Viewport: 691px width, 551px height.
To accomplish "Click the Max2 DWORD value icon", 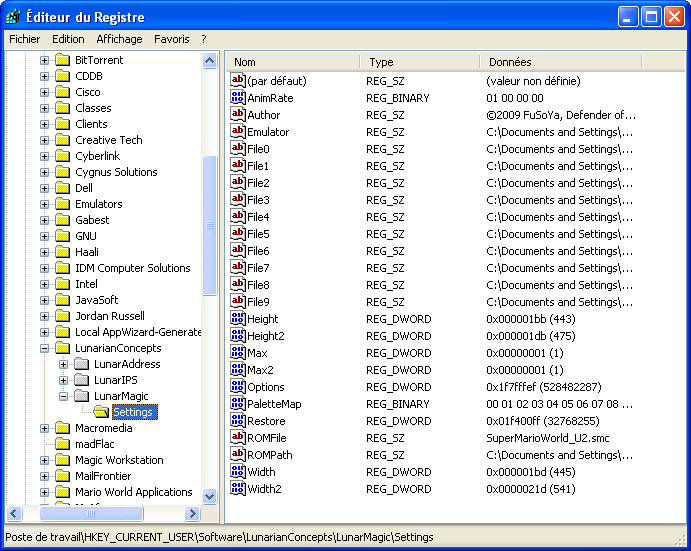I will 238,369.
